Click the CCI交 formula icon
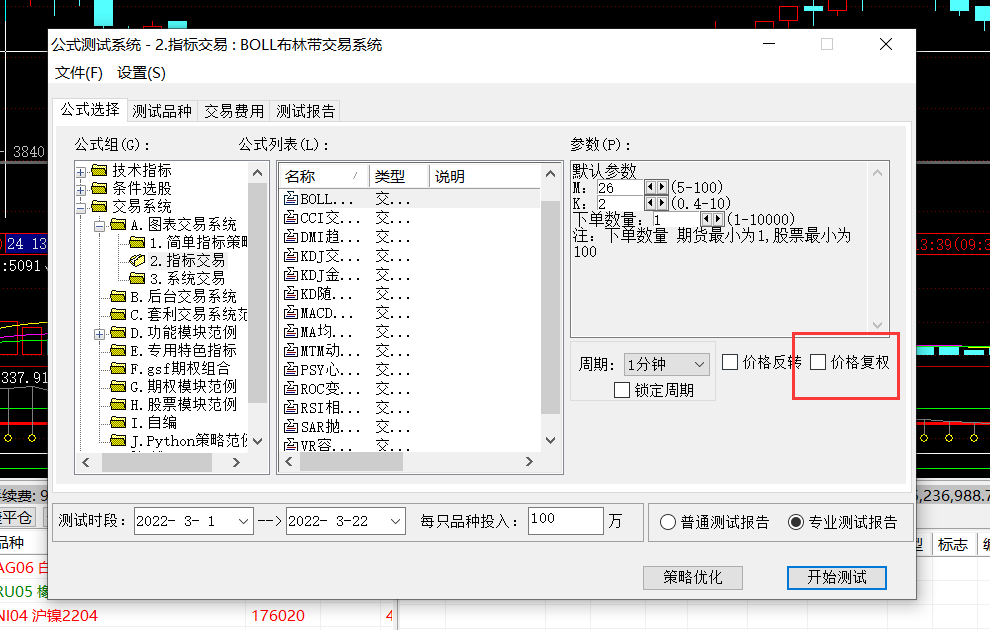Screen dimensions: 990x630 point(291,218)
